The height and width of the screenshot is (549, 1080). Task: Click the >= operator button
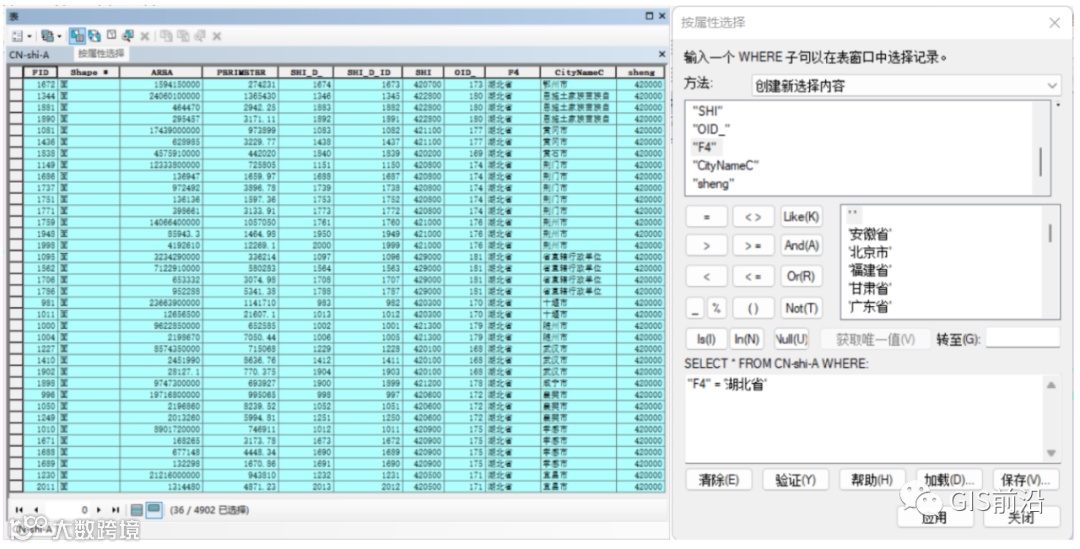pyautogui.click(x=753, y=246)
